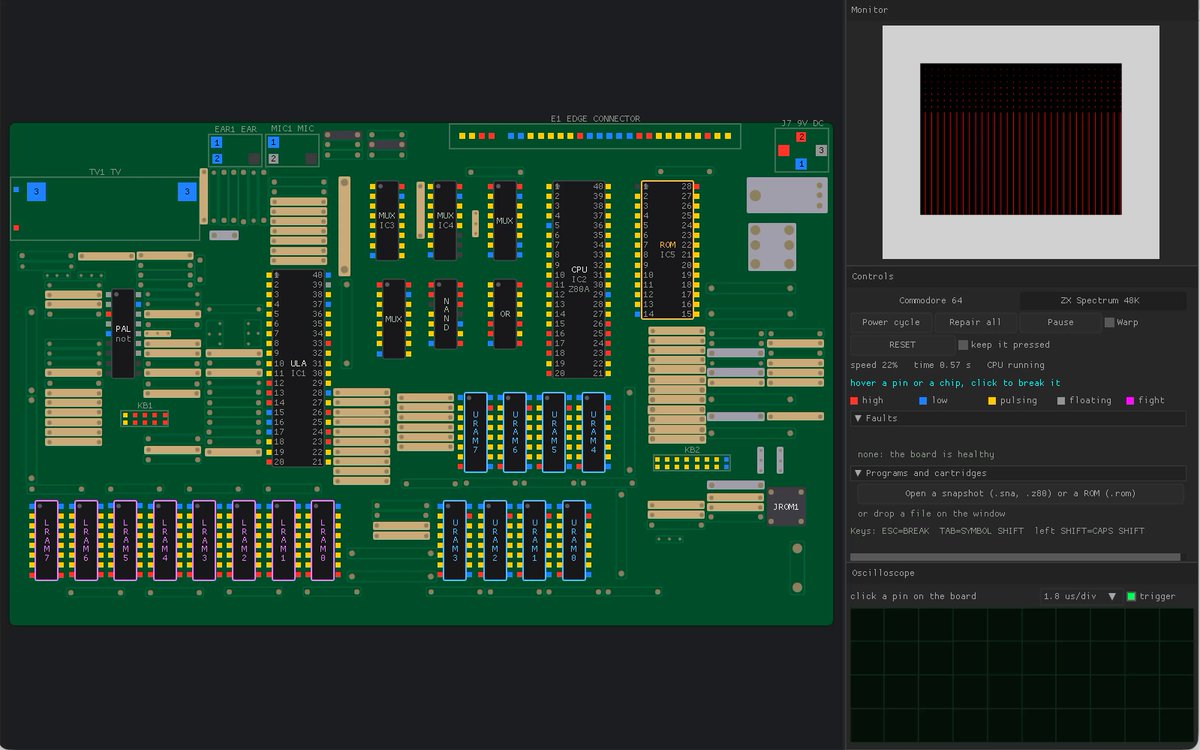Screen dimensions: 1200x750
Task: Click the Monitor screen display
Action: pyautogui.click(x=1020, y=140)
